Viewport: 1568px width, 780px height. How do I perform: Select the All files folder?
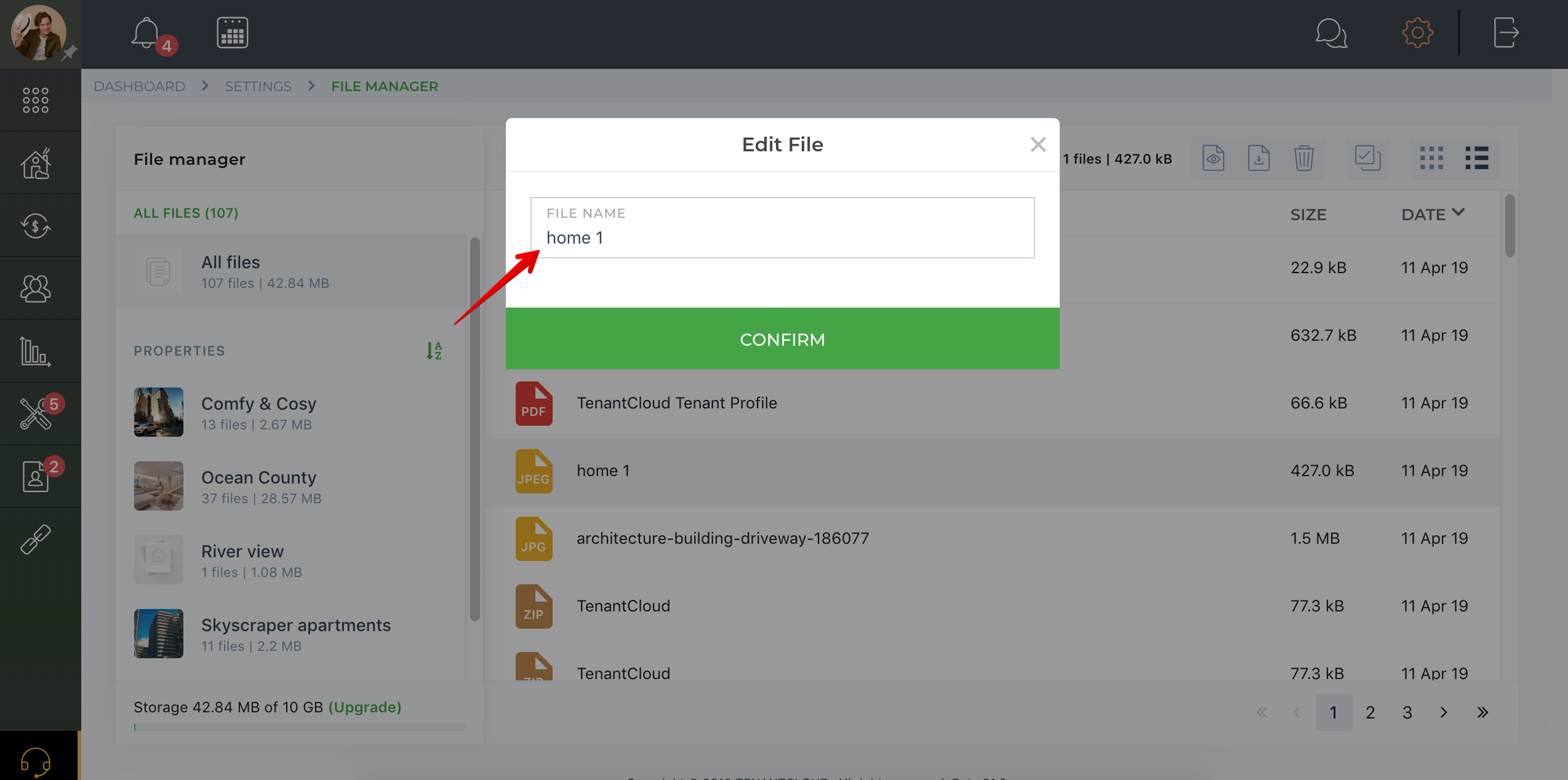(x=290, y=271)
